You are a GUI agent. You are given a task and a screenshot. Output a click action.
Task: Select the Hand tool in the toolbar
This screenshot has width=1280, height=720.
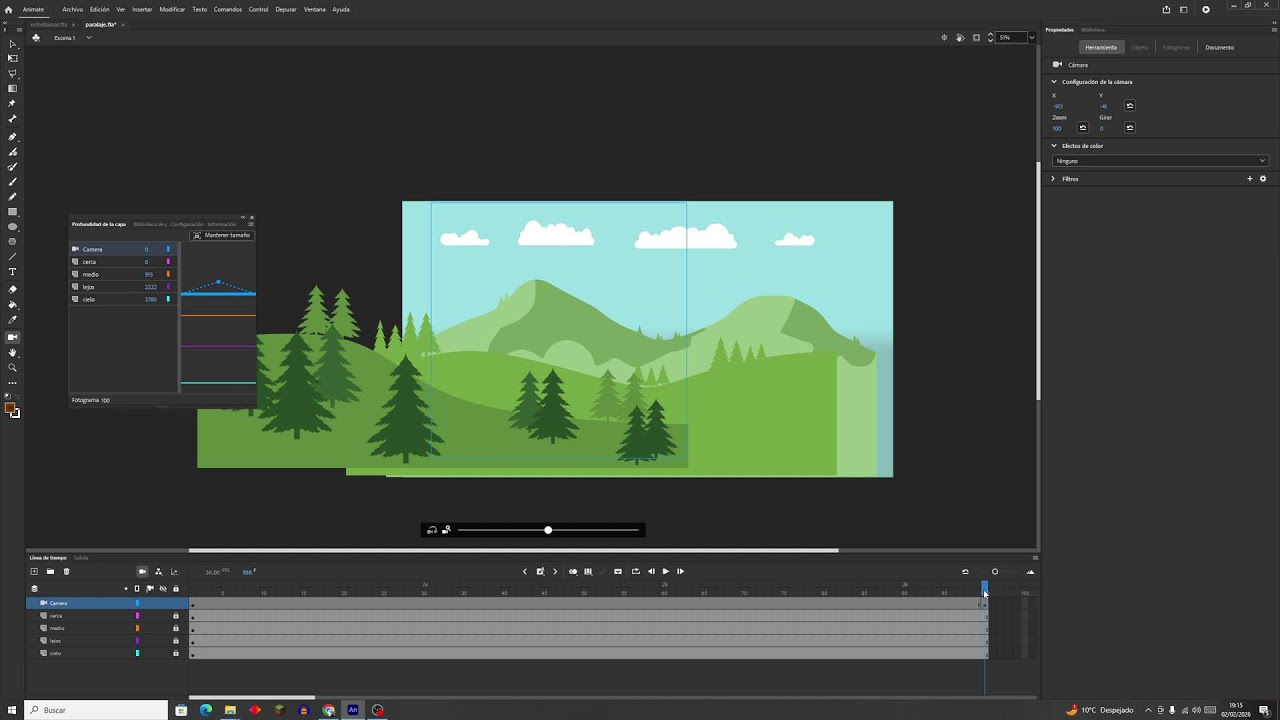tap(12, 352)
